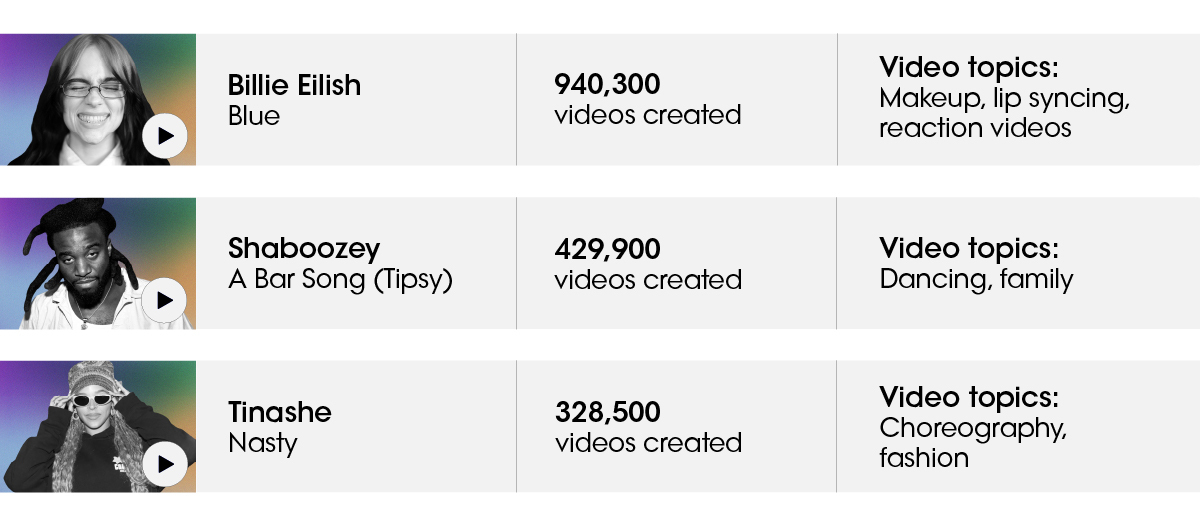Viewport: 1200px width, 527px height.
Task: Open Billie Eilish's photo thumbnail
Action: pos(98,99)
